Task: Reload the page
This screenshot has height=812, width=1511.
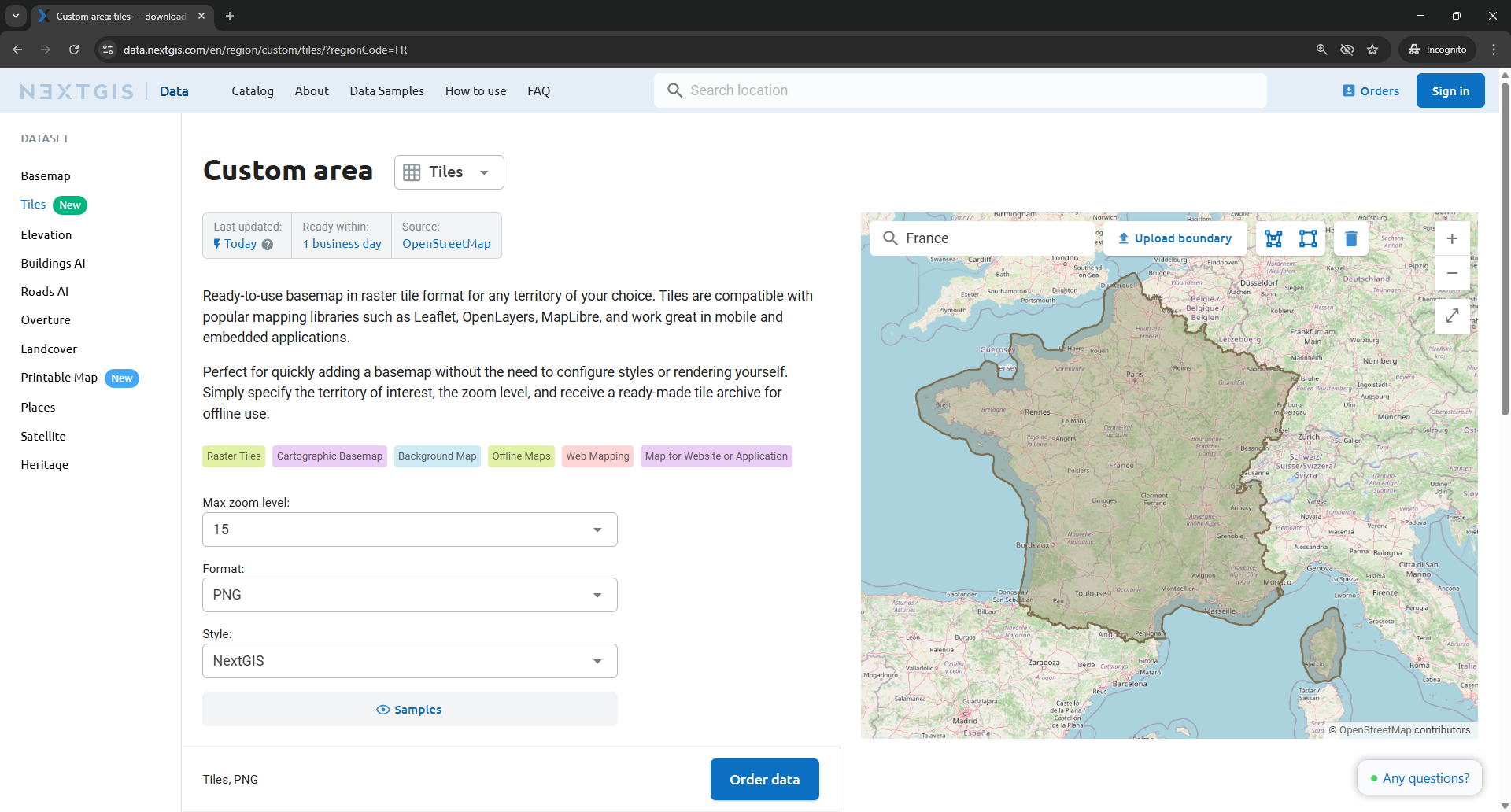Action: click(74, 50)
